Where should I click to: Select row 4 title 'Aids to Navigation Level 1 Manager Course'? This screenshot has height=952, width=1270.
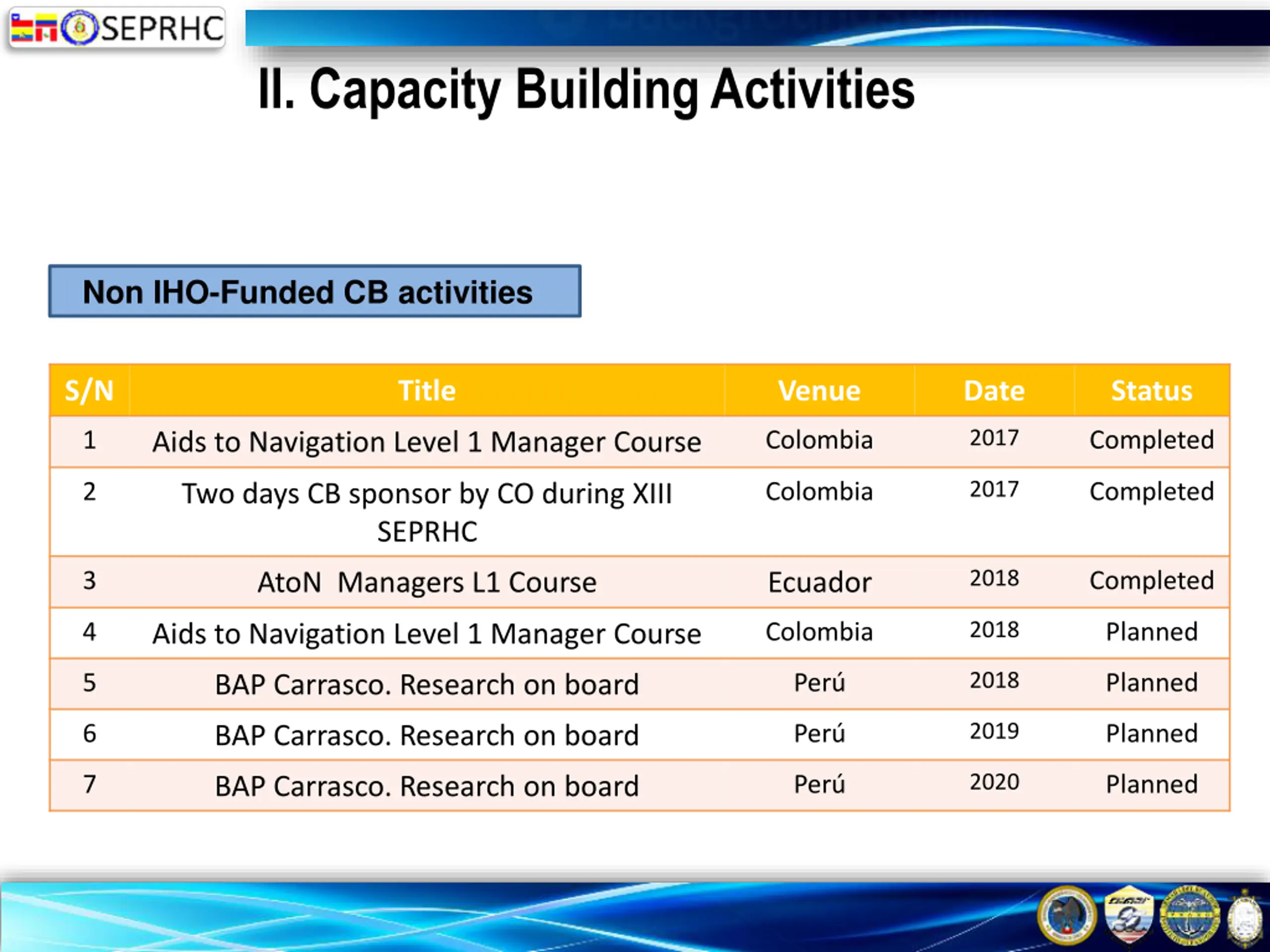pos(427,634)
